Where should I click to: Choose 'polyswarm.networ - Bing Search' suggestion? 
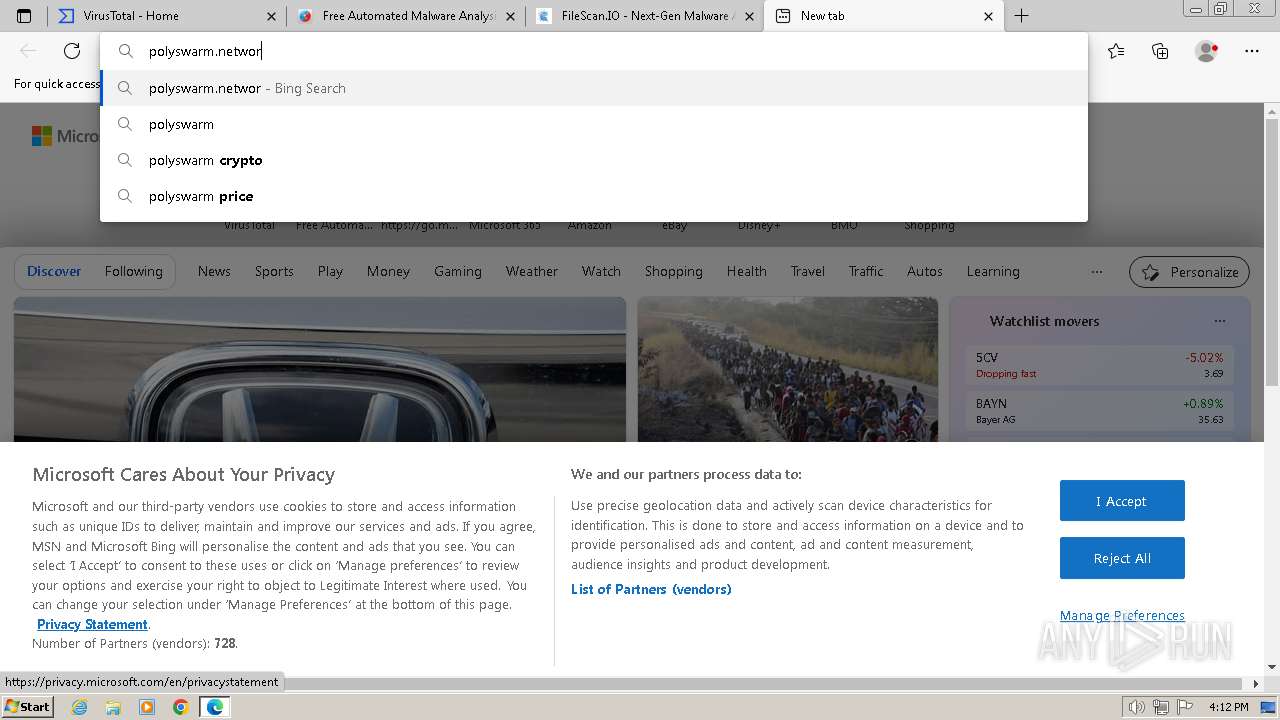click(594, 88)
